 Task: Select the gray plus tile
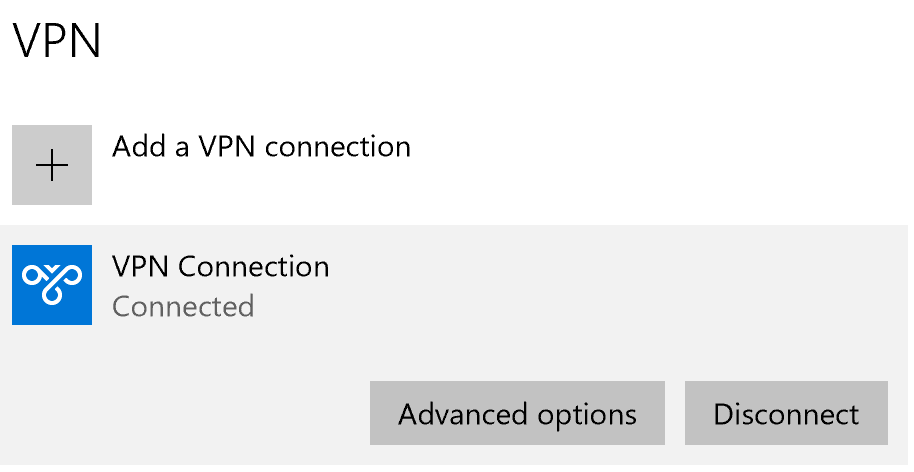pyautogui.click(x=52, y=165)
